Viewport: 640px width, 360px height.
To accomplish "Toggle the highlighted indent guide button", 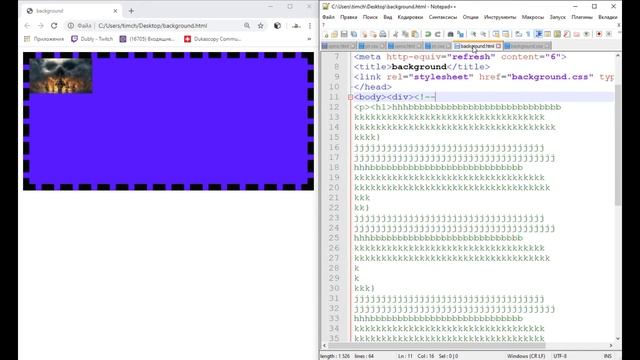I will (x=538, y=34).
